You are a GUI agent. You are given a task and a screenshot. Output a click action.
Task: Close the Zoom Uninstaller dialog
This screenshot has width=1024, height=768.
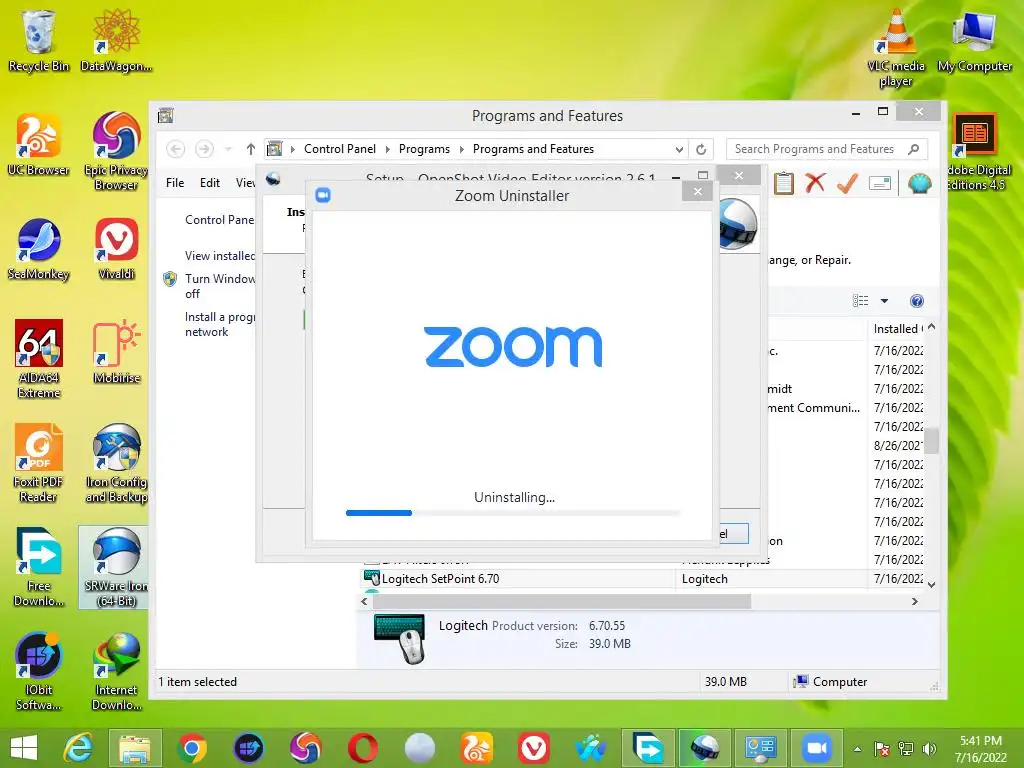tap(697, 191)
